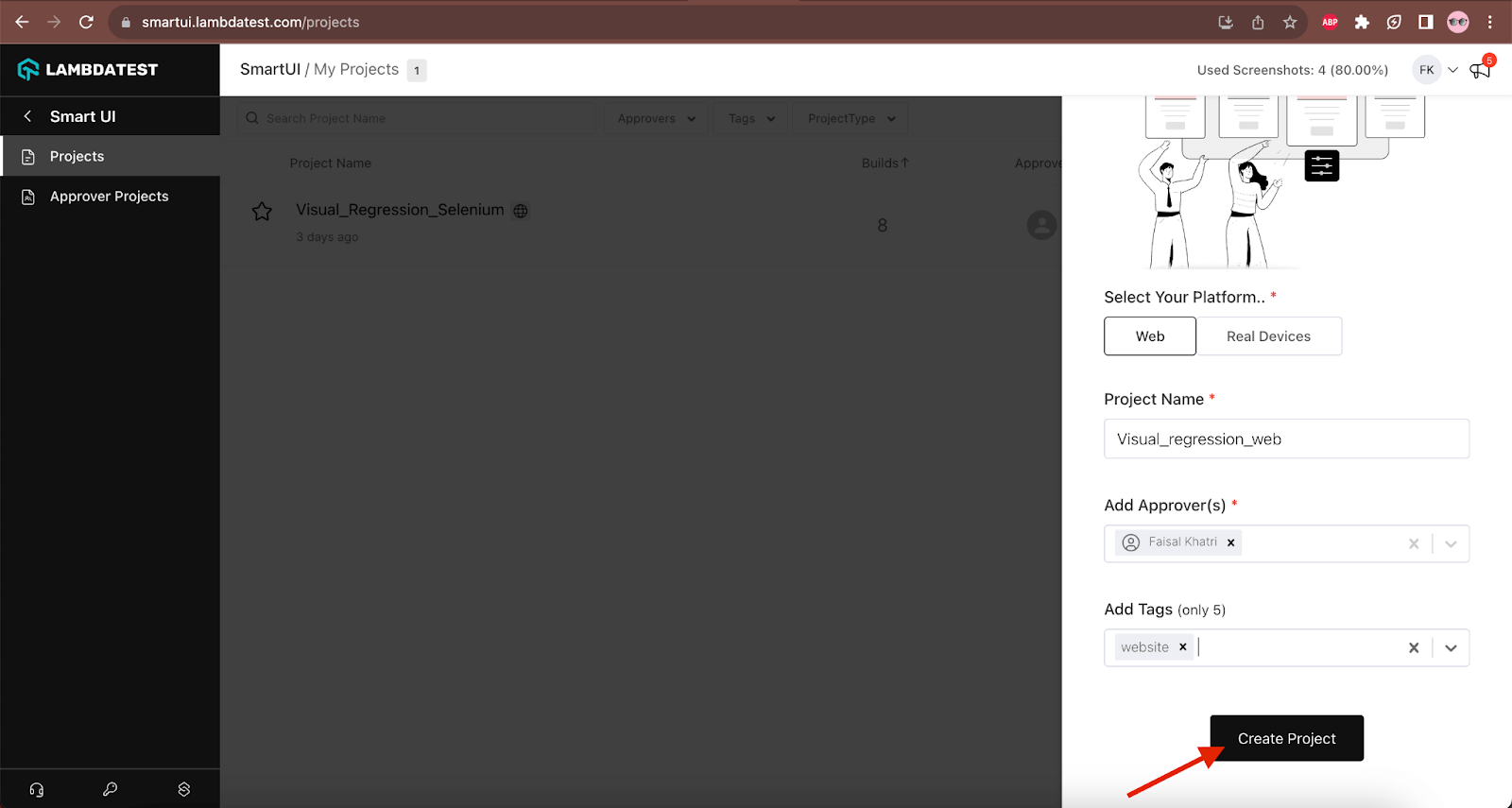Star the Visual_Regression_Selenium project
Image resolution: width=1512 pixels, height=808 pixels.
tap(262, 212)
